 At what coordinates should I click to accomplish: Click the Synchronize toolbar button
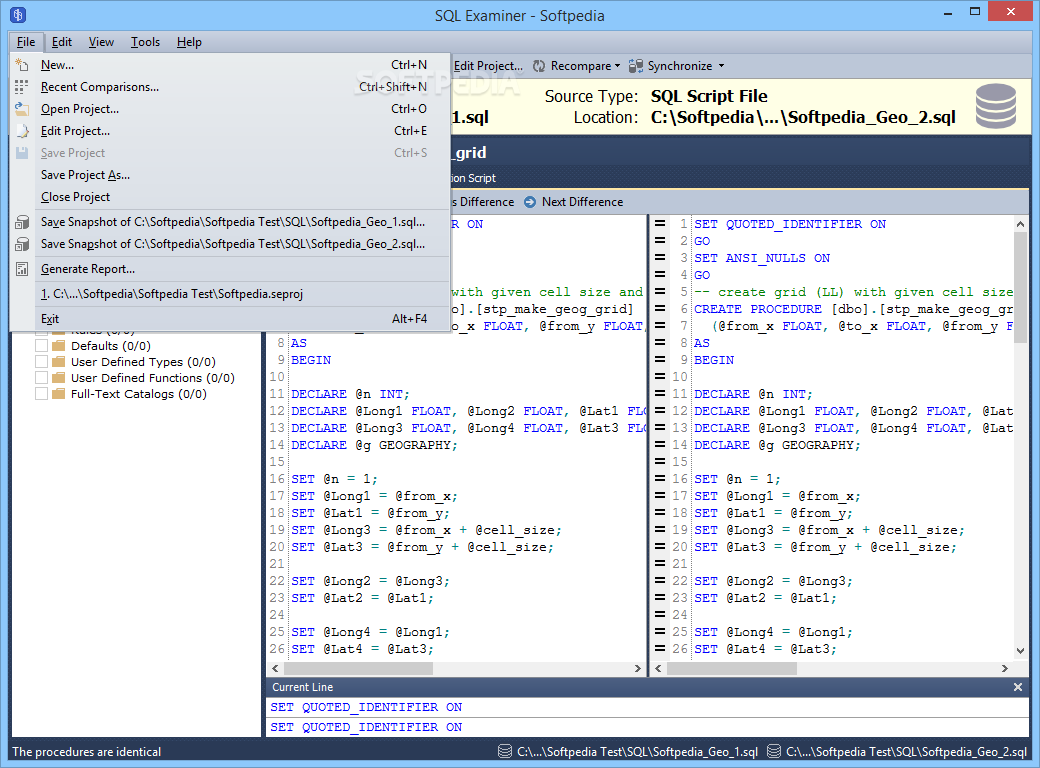(x=671, y=66)
